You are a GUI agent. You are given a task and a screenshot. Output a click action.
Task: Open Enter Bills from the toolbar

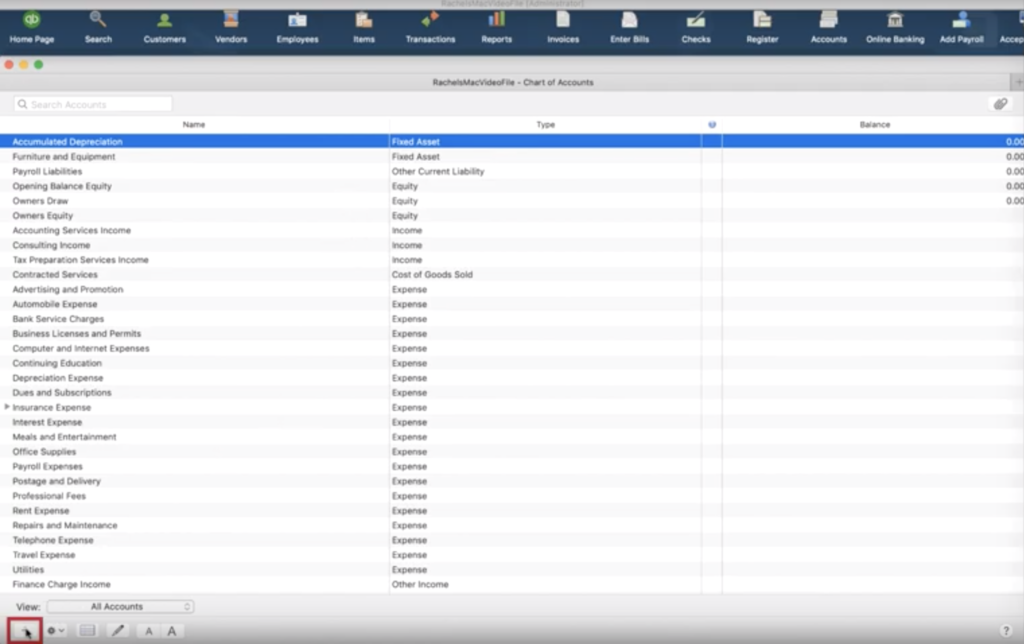tap(630, 27)
